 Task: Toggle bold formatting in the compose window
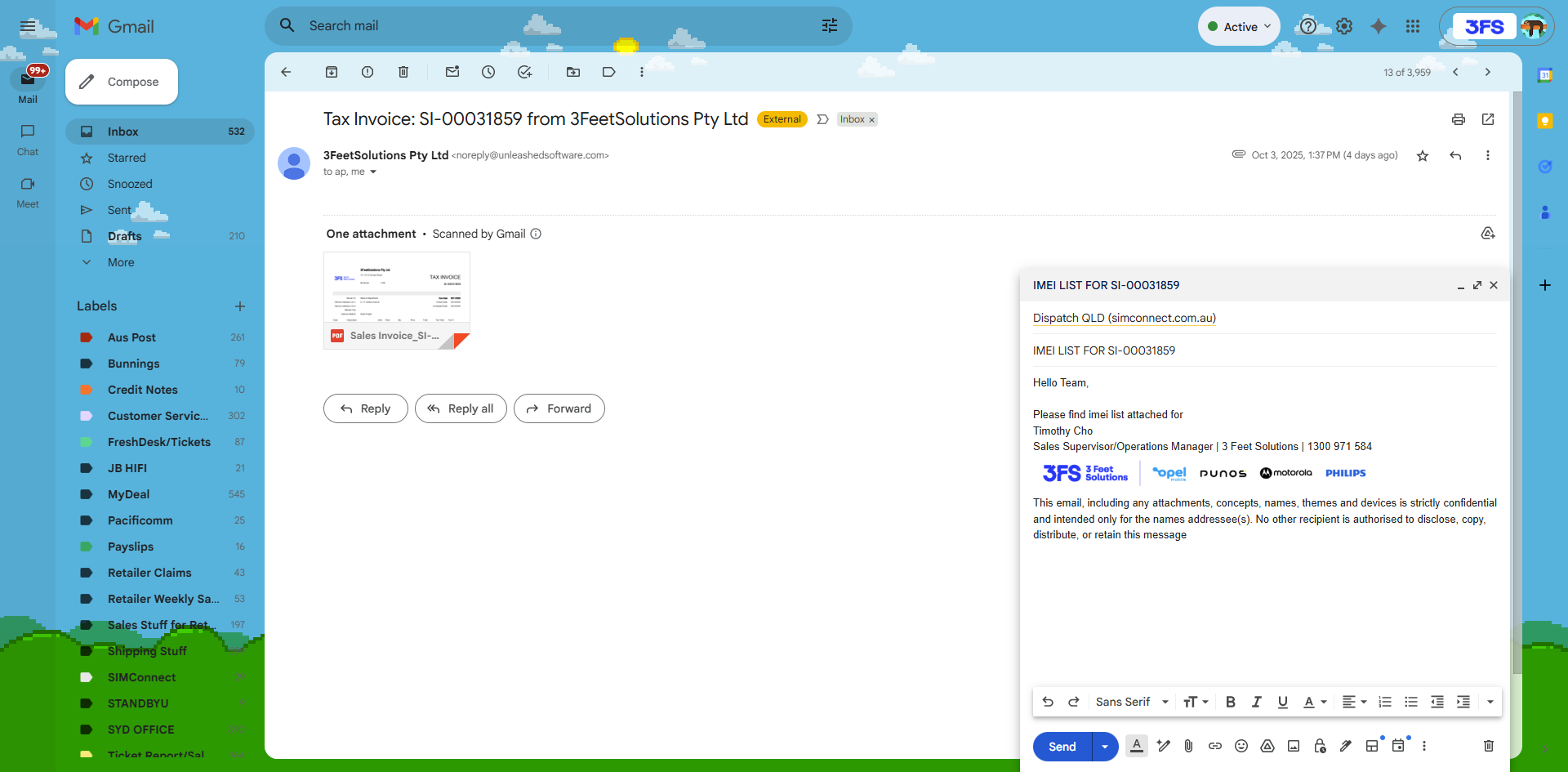1230,702
